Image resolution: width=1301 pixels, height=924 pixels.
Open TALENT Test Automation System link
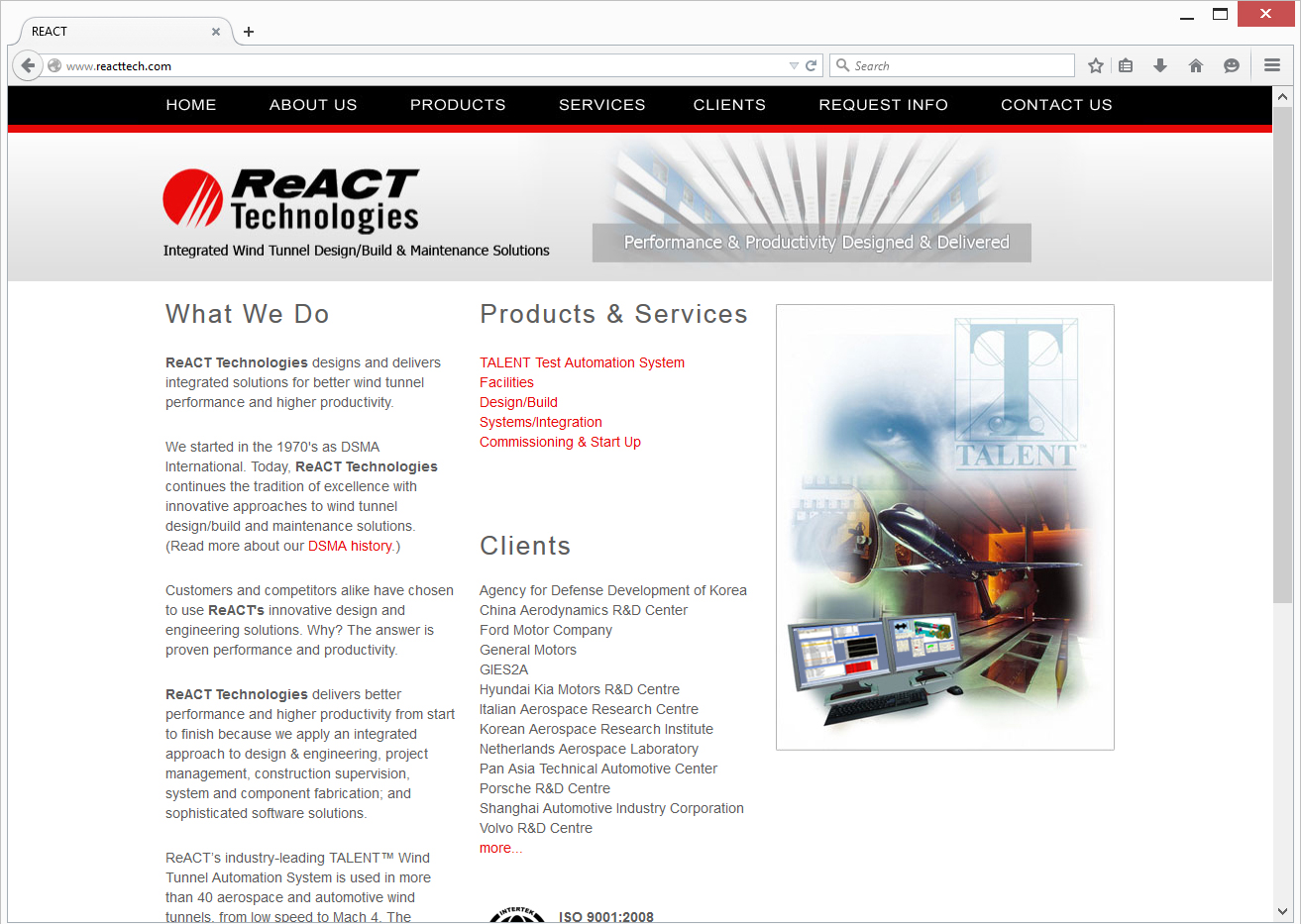pyautogui.click(x=582, y=362)
